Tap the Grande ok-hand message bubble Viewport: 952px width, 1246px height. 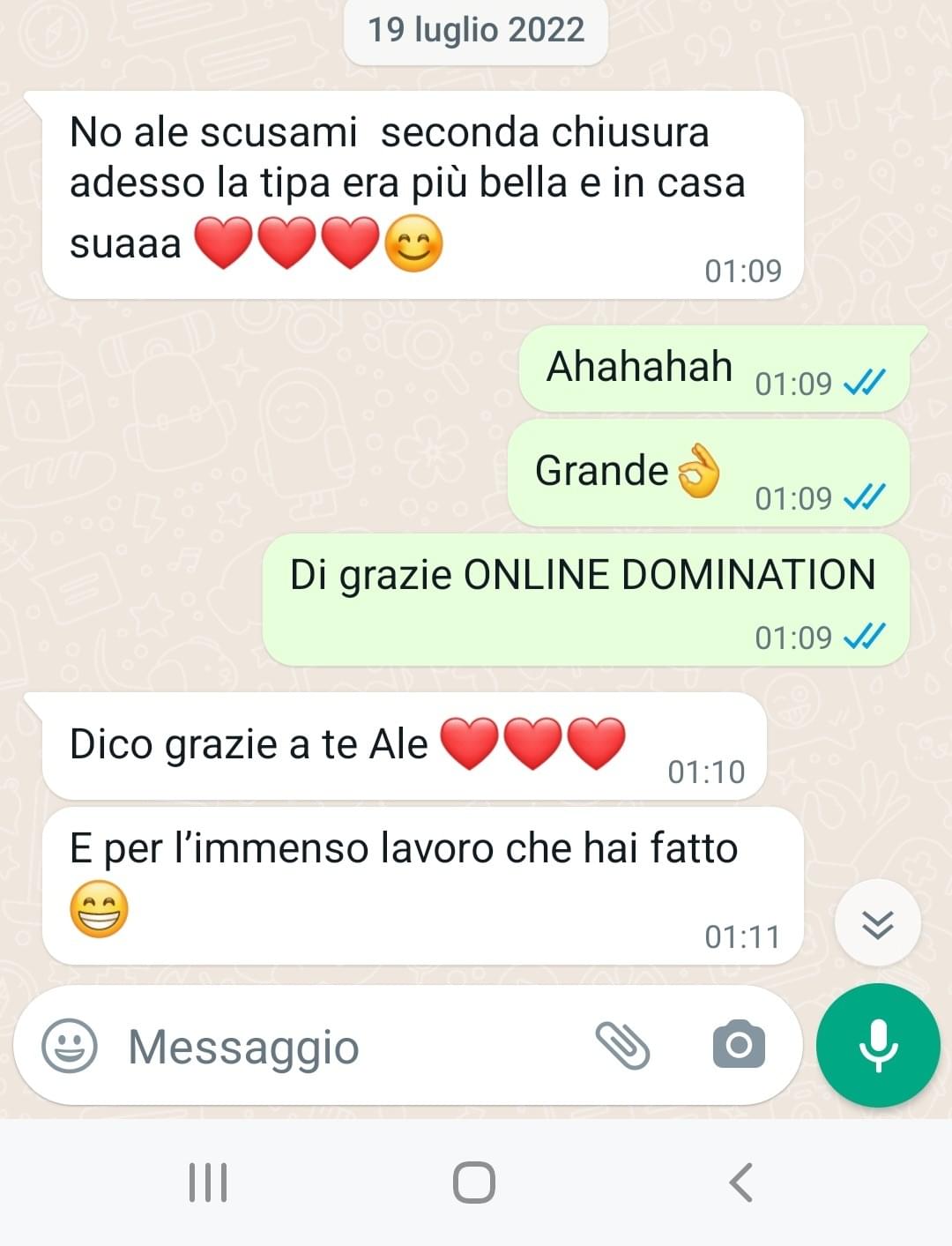pyautogui.click(x=709, y=474)
